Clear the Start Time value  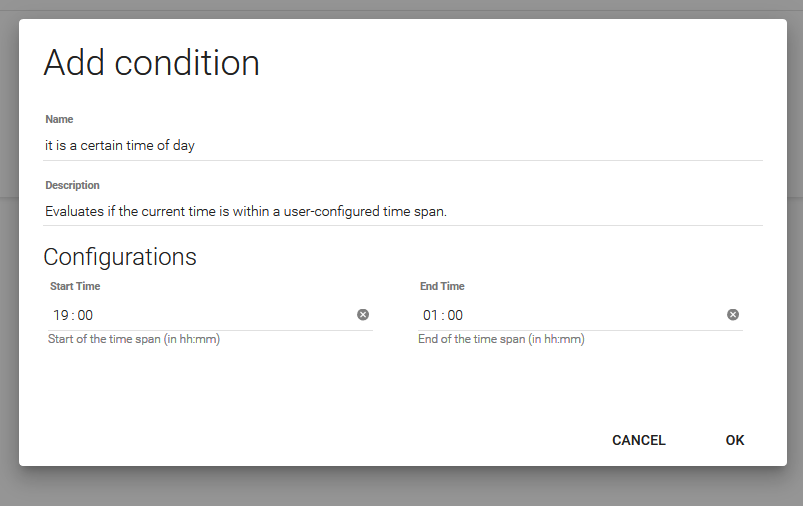[363, 315]
